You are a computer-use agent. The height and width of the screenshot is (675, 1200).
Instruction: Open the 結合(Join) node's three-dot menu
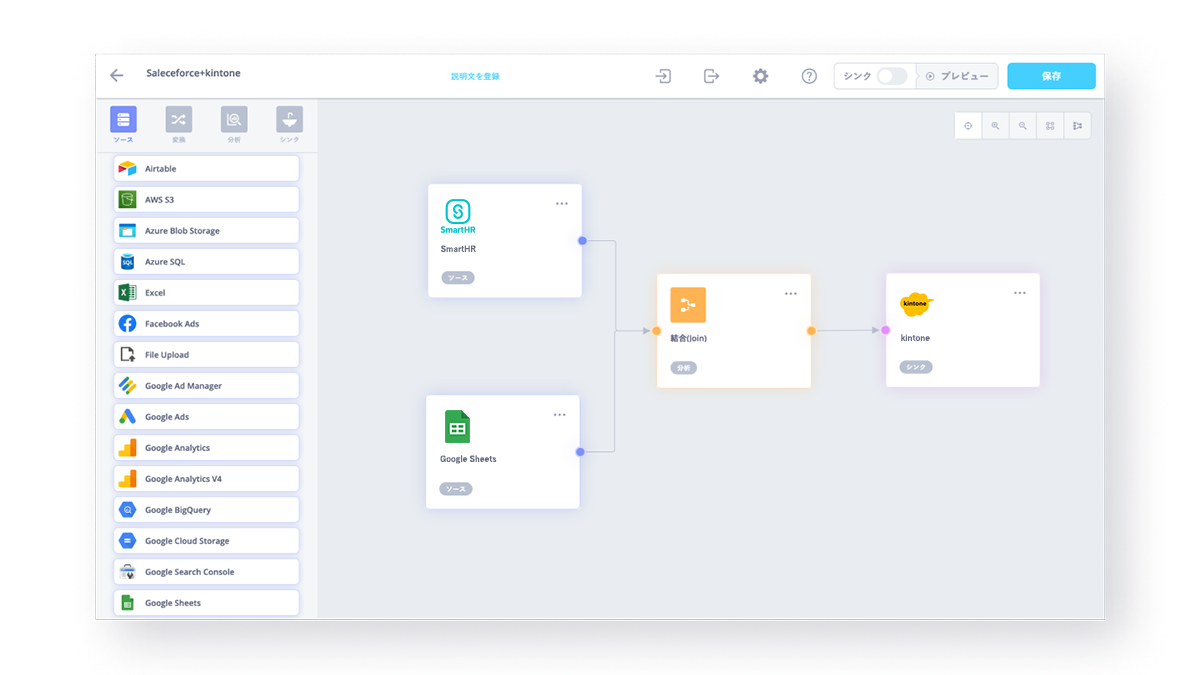pos(791,293)
